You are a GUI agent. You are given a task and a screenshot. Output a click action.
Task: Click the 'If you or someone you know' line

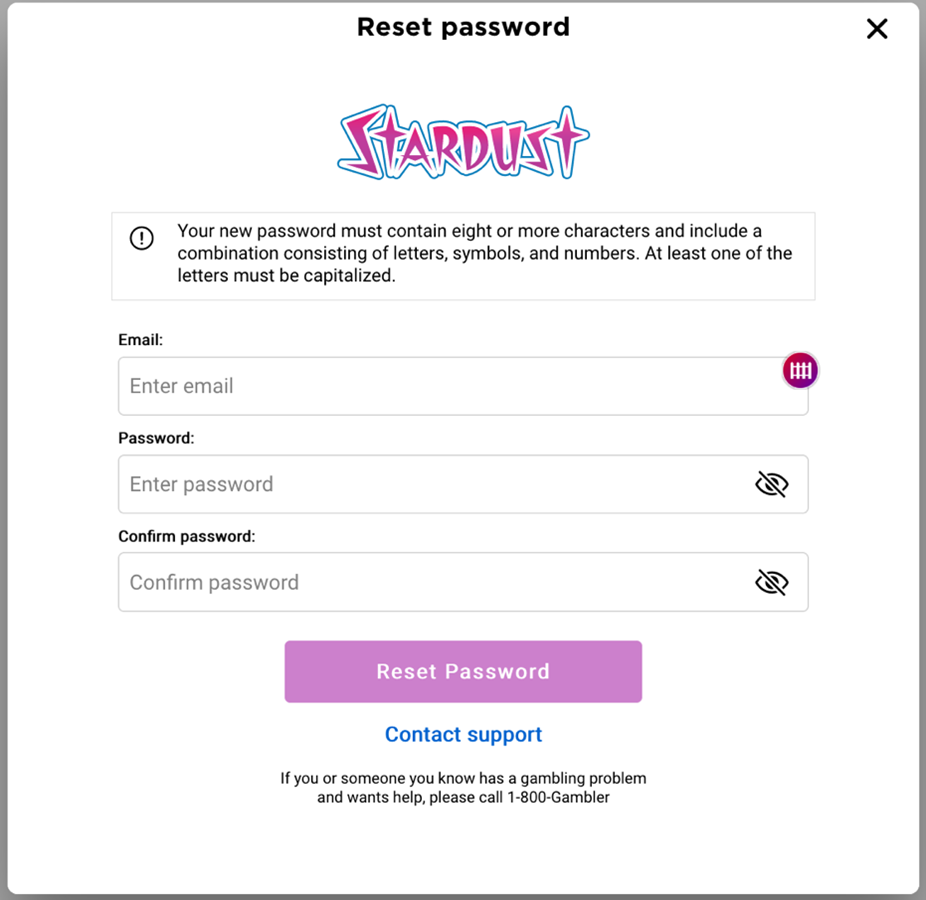tap(463, 778)
